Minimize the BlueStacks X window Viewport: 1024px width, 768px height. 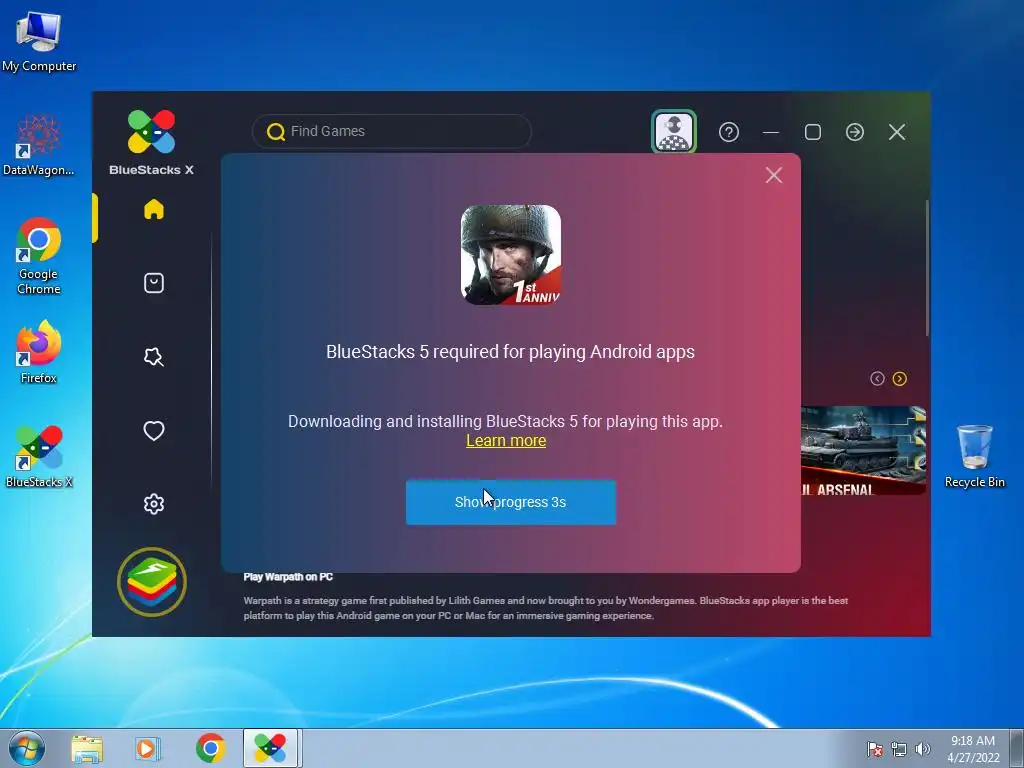(x=771, y=133)
